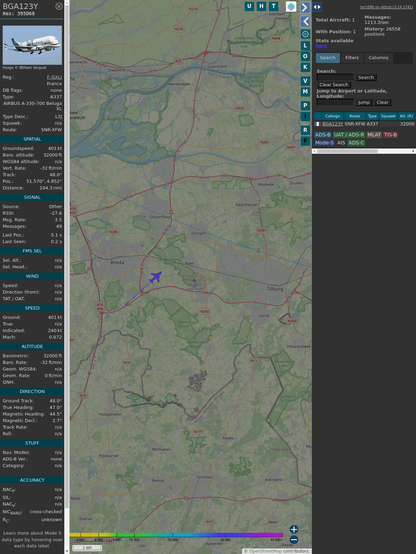Toggle the L labels button
Screen dimensions: 416x554
pyautogui.click(x=305, y=46)
